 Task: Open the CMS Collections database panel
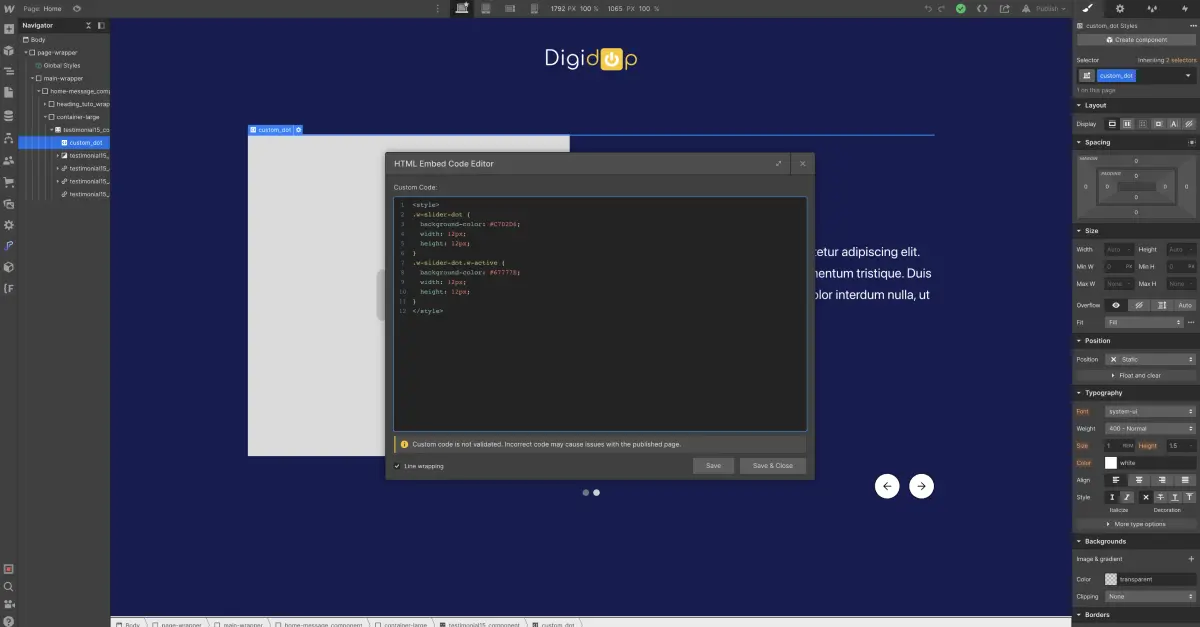(9, 116)
